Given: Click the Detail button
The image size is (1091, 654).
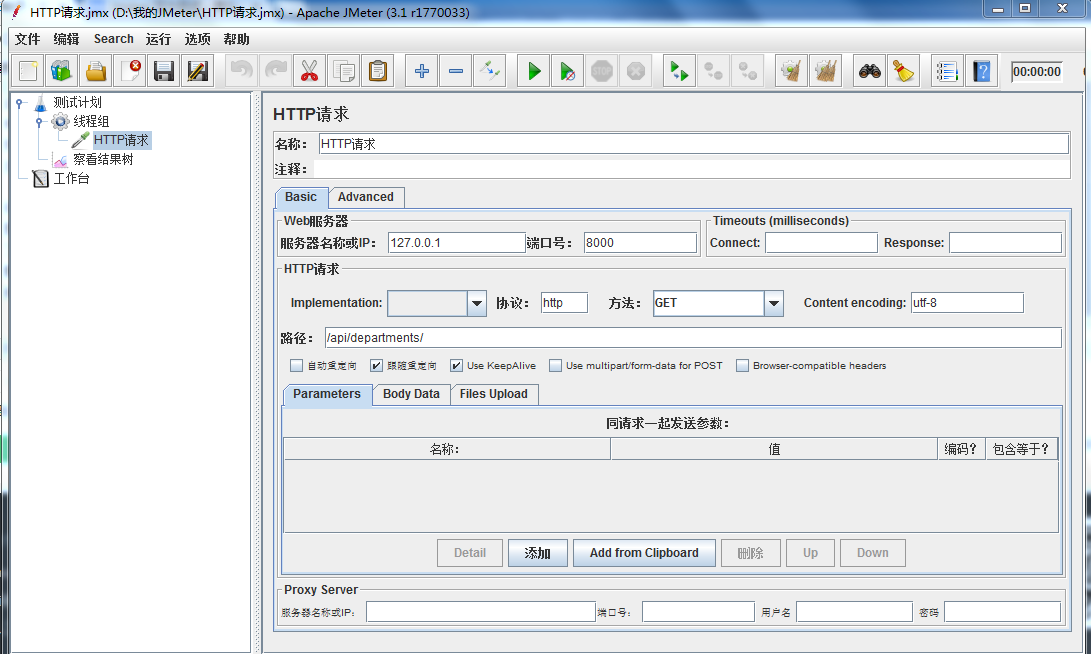Looking at the screenshot, I should (470, 553).
